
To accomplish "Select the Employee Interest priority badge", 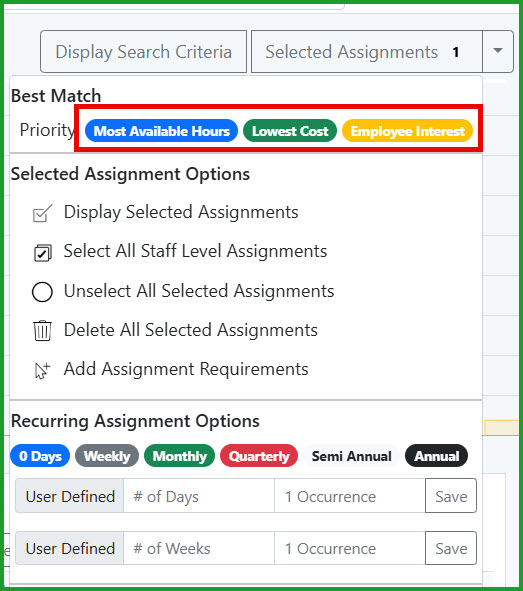I will pyautogui.click(x=407, y=131).
